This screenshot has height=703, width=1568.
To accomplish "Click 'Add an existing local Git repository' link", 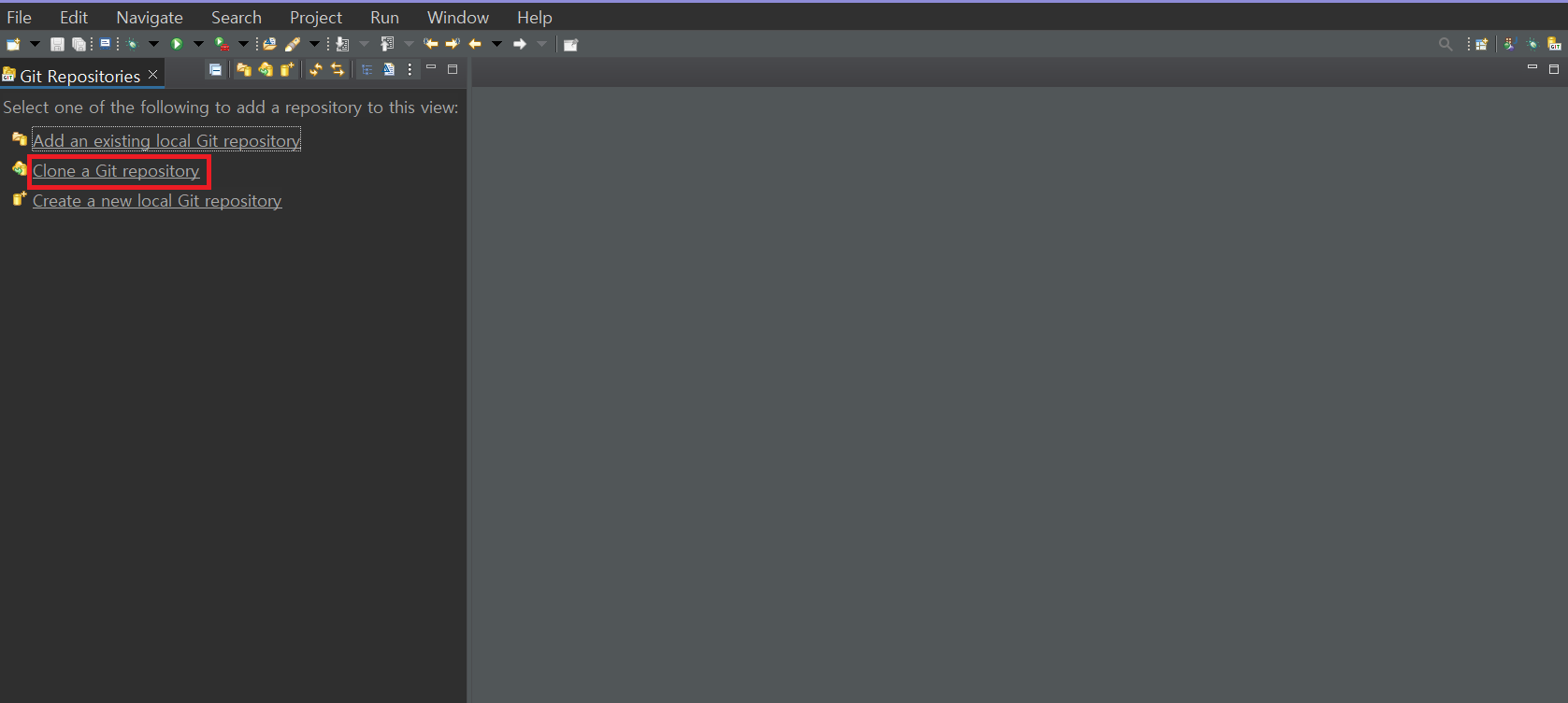I will pyautogui.click(x=166, y=140).
